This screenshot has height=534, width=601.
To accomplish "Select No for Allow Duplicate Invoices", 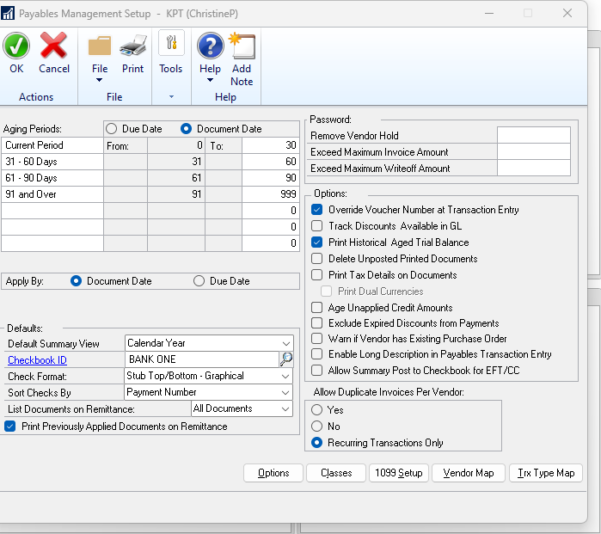I will coord(317,426).
